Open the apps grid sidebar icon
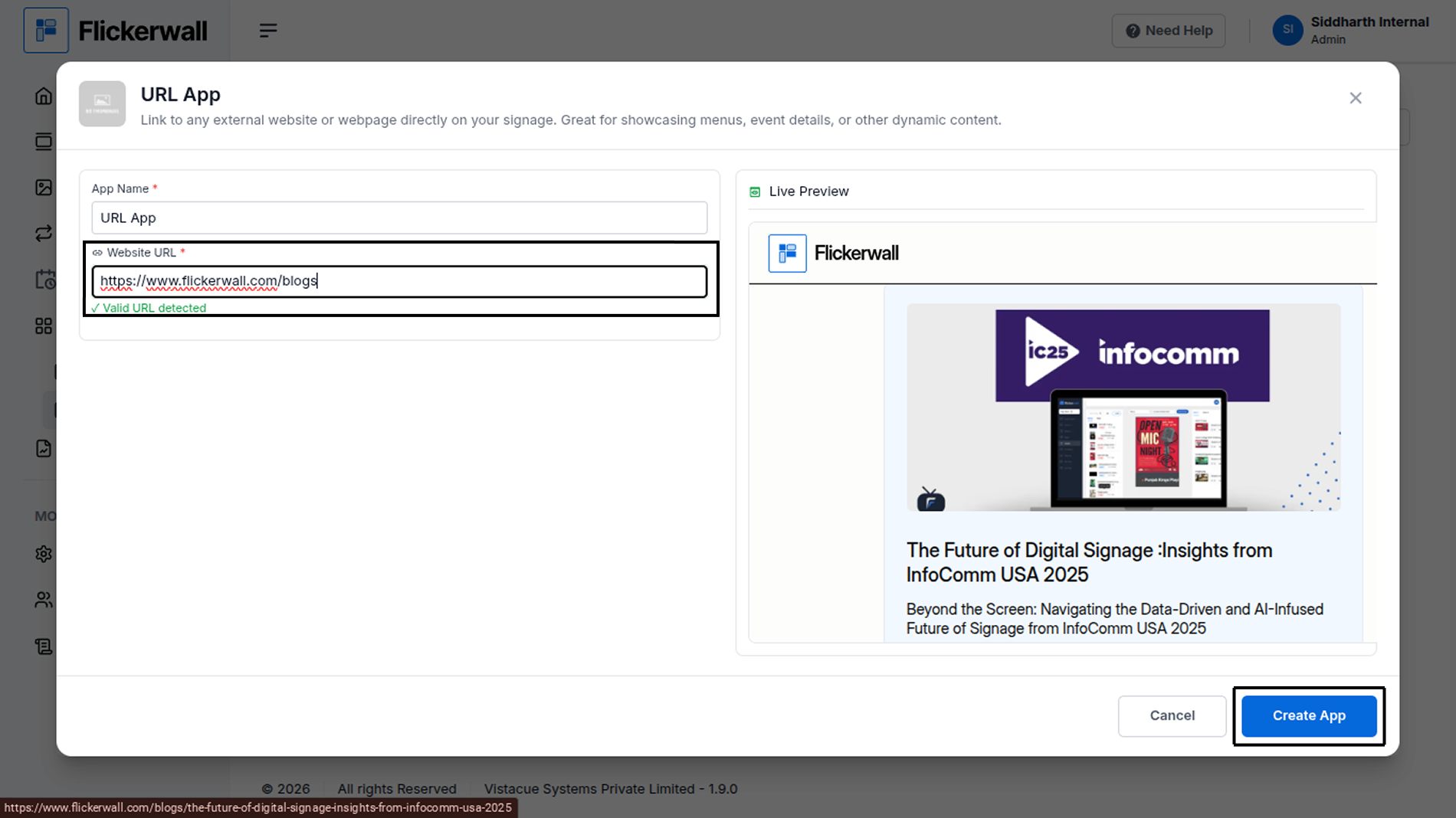 click(x=44, y=326)
